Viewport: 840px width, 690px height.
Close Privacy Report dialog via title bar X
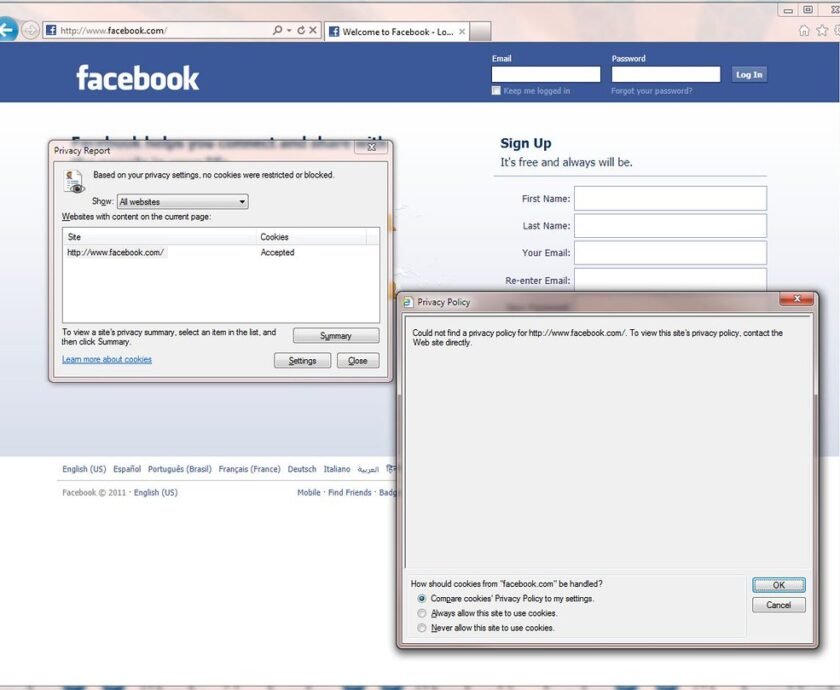(371, 147)
